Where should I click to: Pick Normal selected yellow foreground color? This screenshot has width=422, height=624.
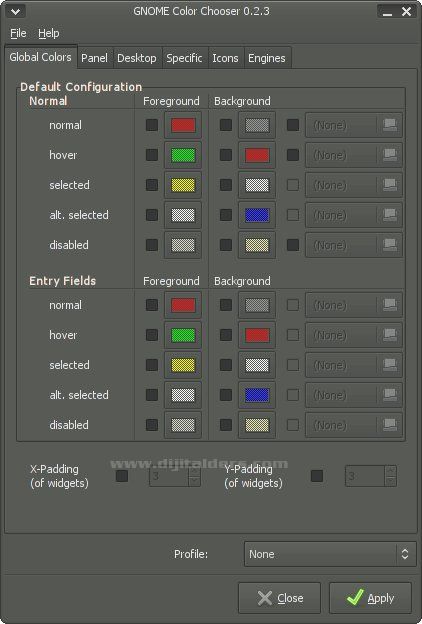[183, 185]
